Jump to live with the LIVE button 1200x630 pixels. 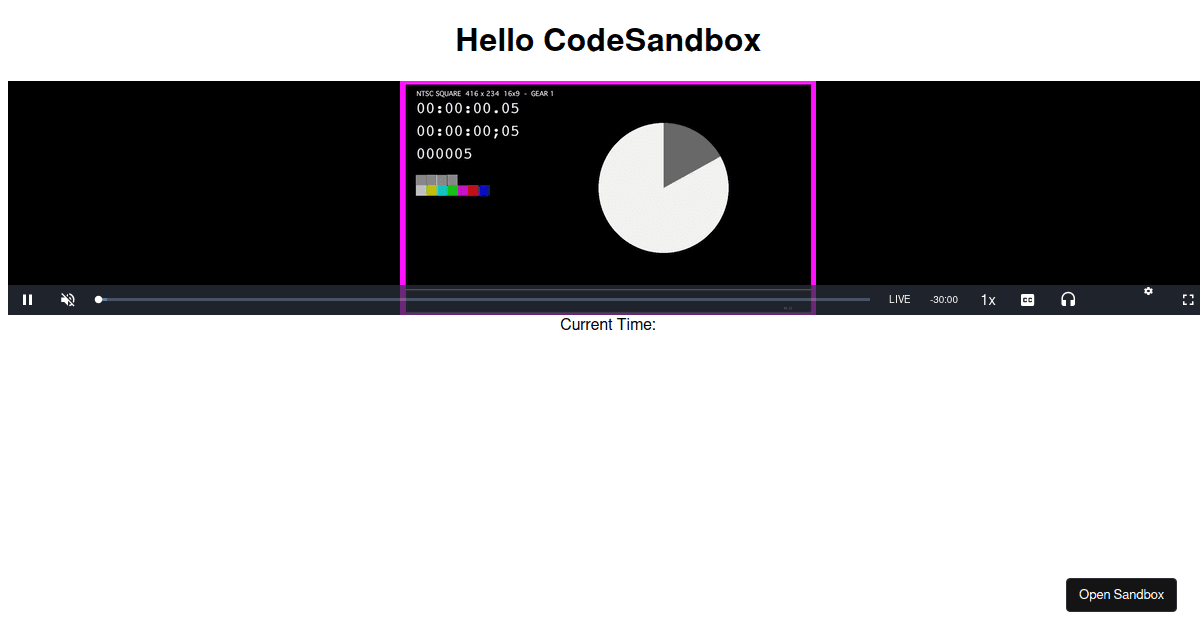(899, 300)
